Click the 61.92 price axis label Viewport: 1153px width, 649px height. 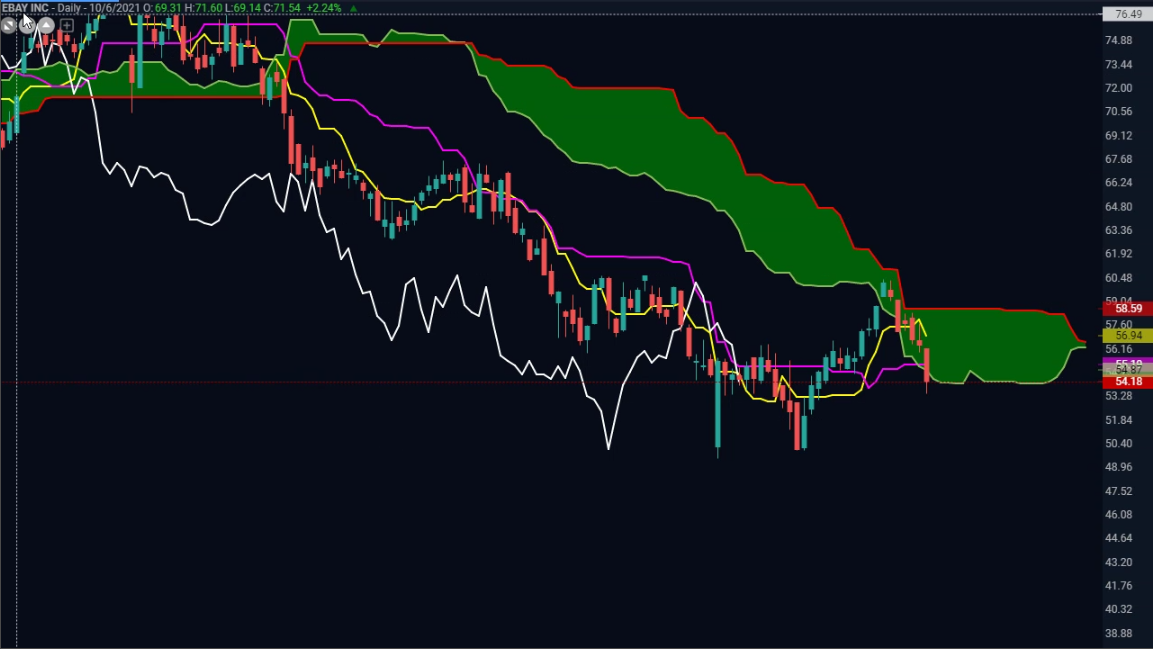pyautogui.click(x=1118, y=254)
